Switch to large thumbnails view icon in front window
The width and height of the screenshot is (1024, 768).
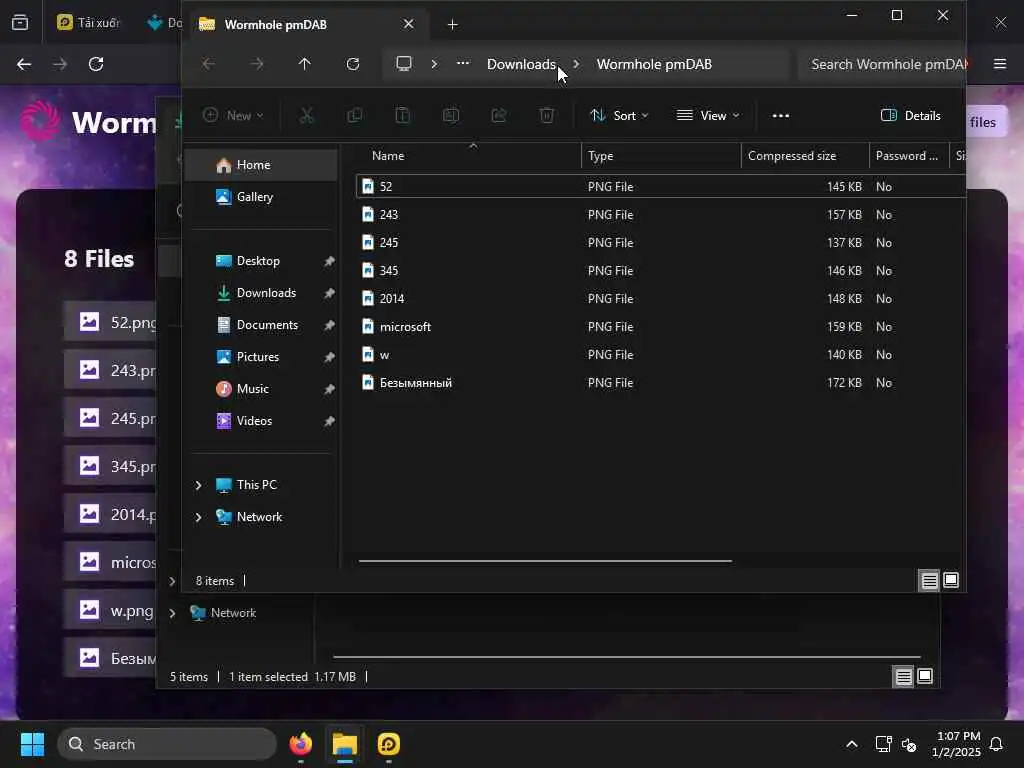point(951,580)
